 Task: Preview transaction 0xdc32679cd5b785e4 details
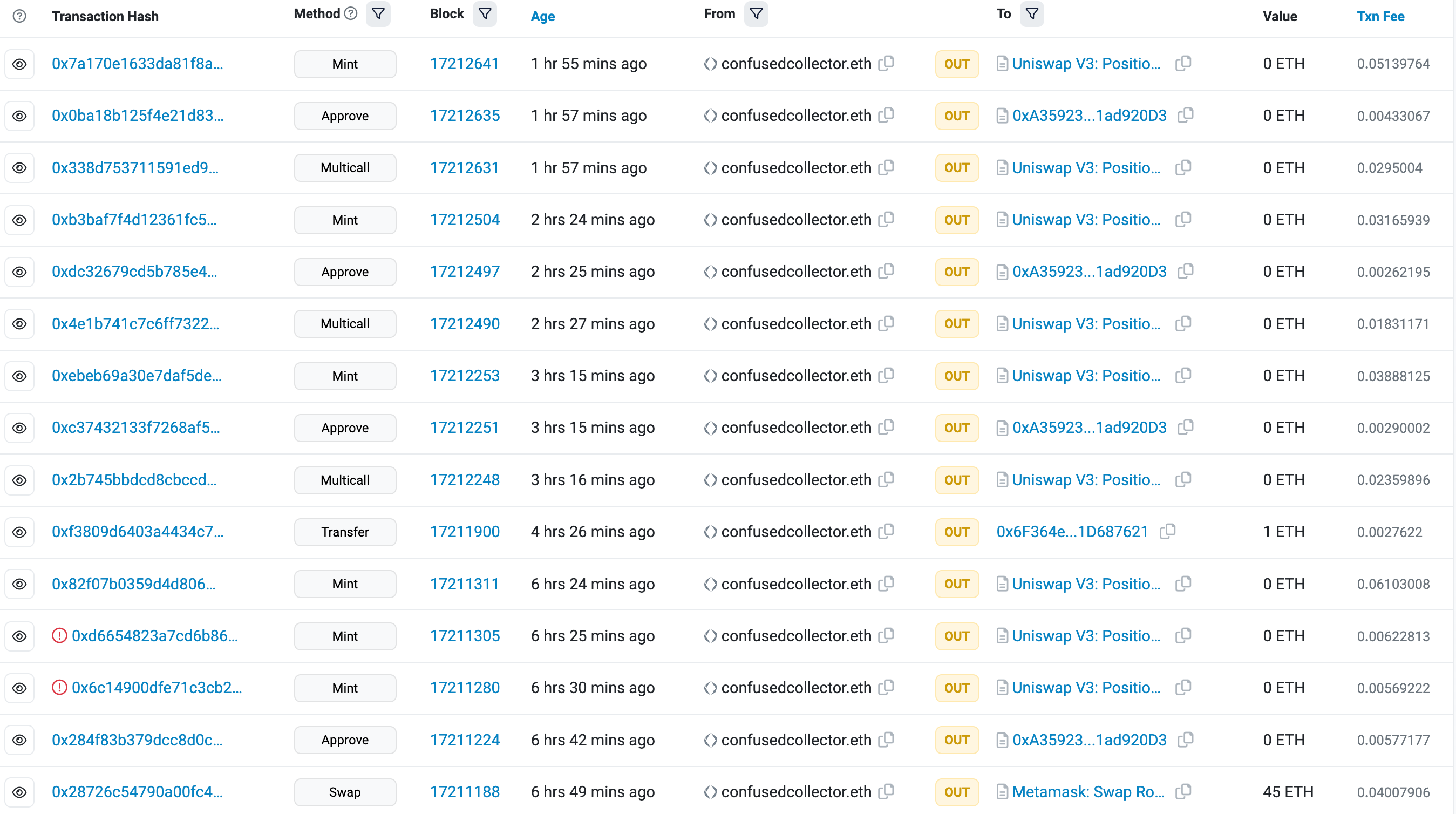tap(19, 272)
